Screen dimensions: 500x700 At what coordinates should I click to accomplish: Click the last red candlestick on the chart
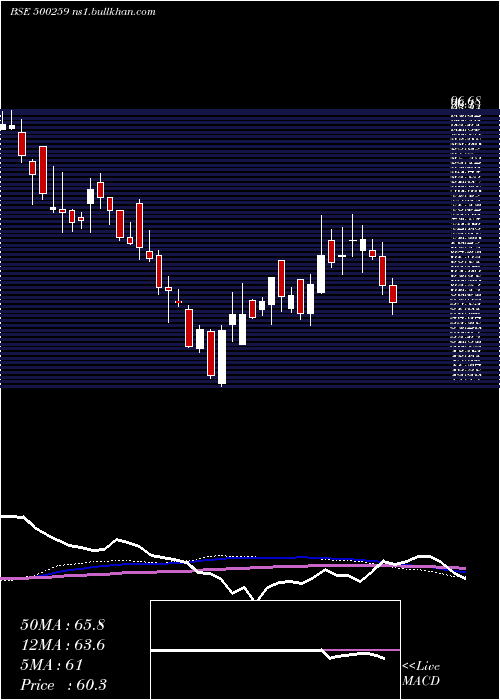pyautogui.click(x=393, y=294)
